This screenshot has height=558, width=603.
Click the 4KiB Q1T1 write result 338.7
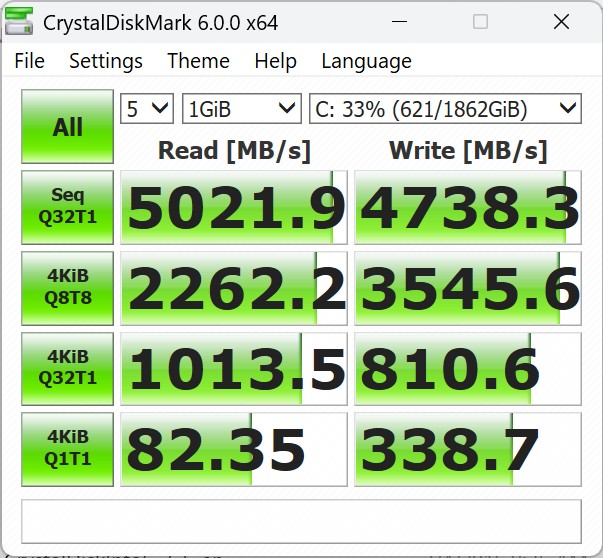[x=468, y=449]
